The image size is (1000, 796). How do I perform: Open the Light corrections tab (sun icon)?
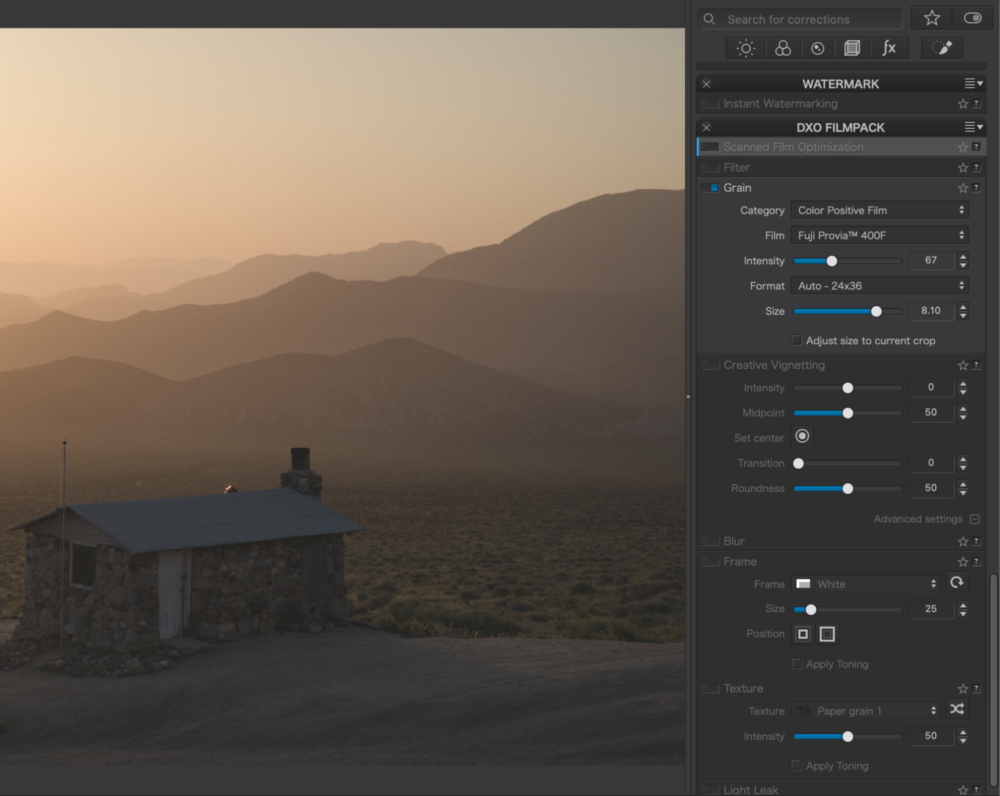coord(746,48)
